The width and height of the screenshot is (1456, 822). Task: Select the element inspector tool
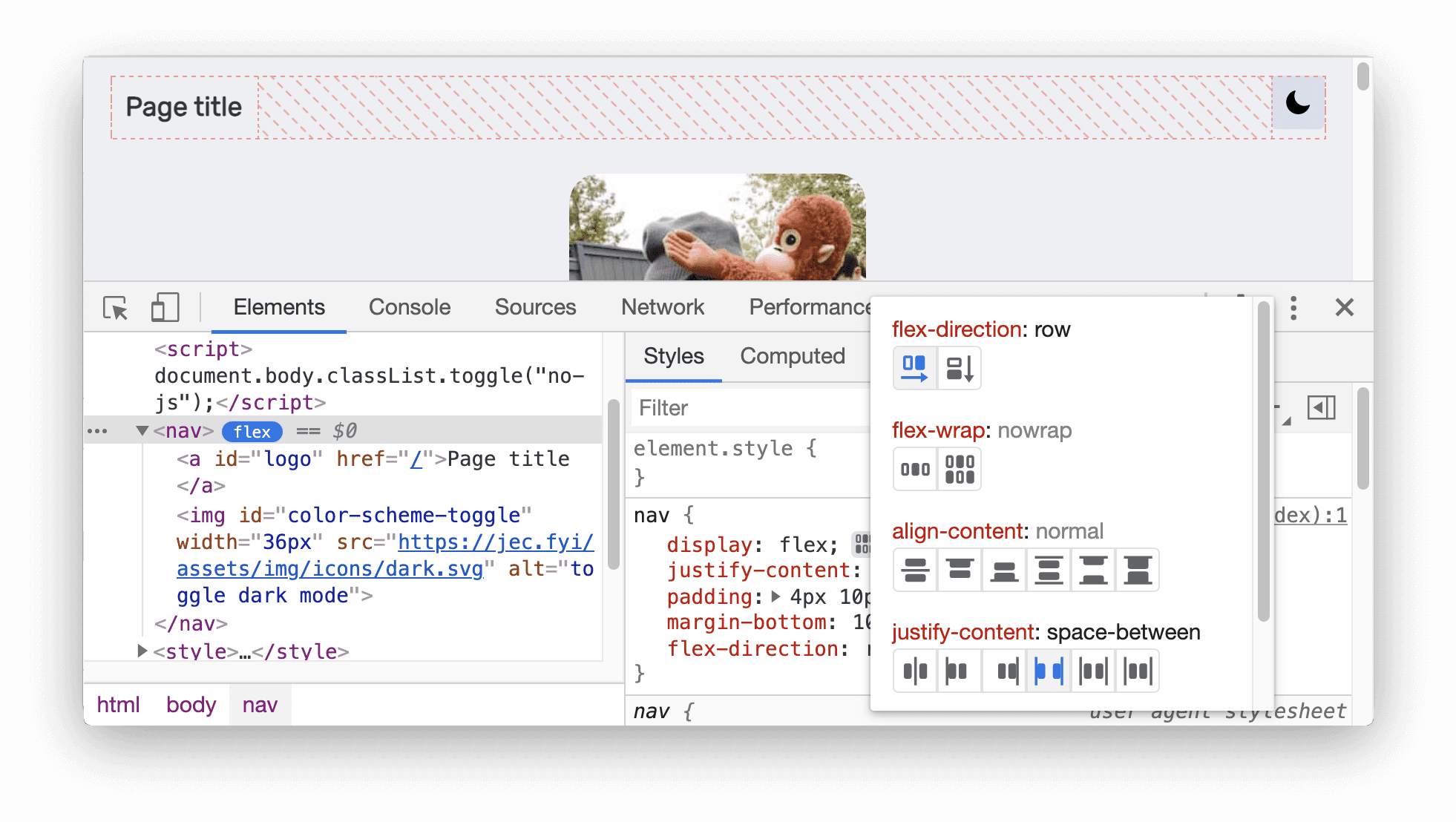click(x=116, y=307)
